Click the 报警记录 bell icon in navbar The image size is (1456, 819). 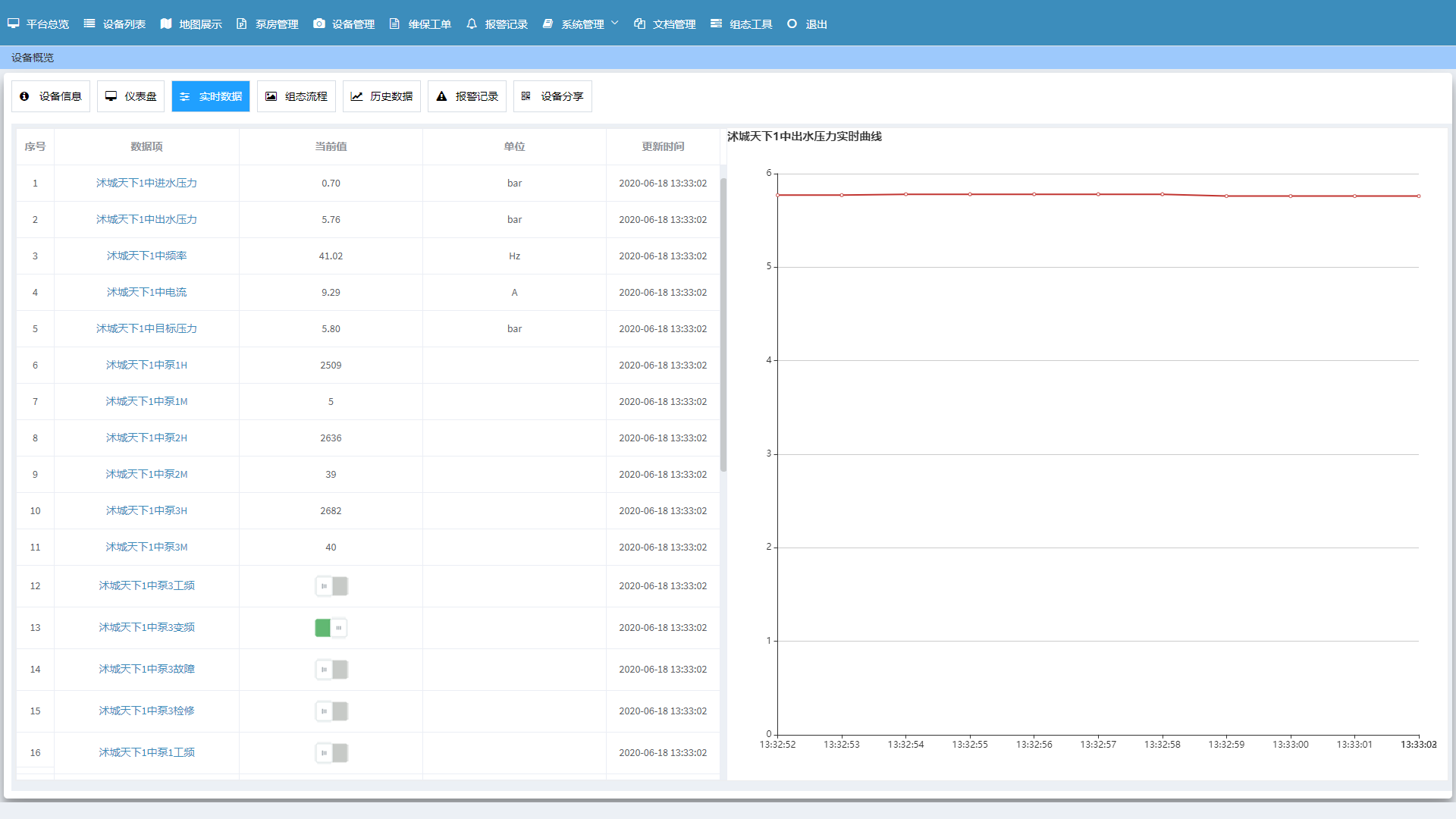click(472, 24)
